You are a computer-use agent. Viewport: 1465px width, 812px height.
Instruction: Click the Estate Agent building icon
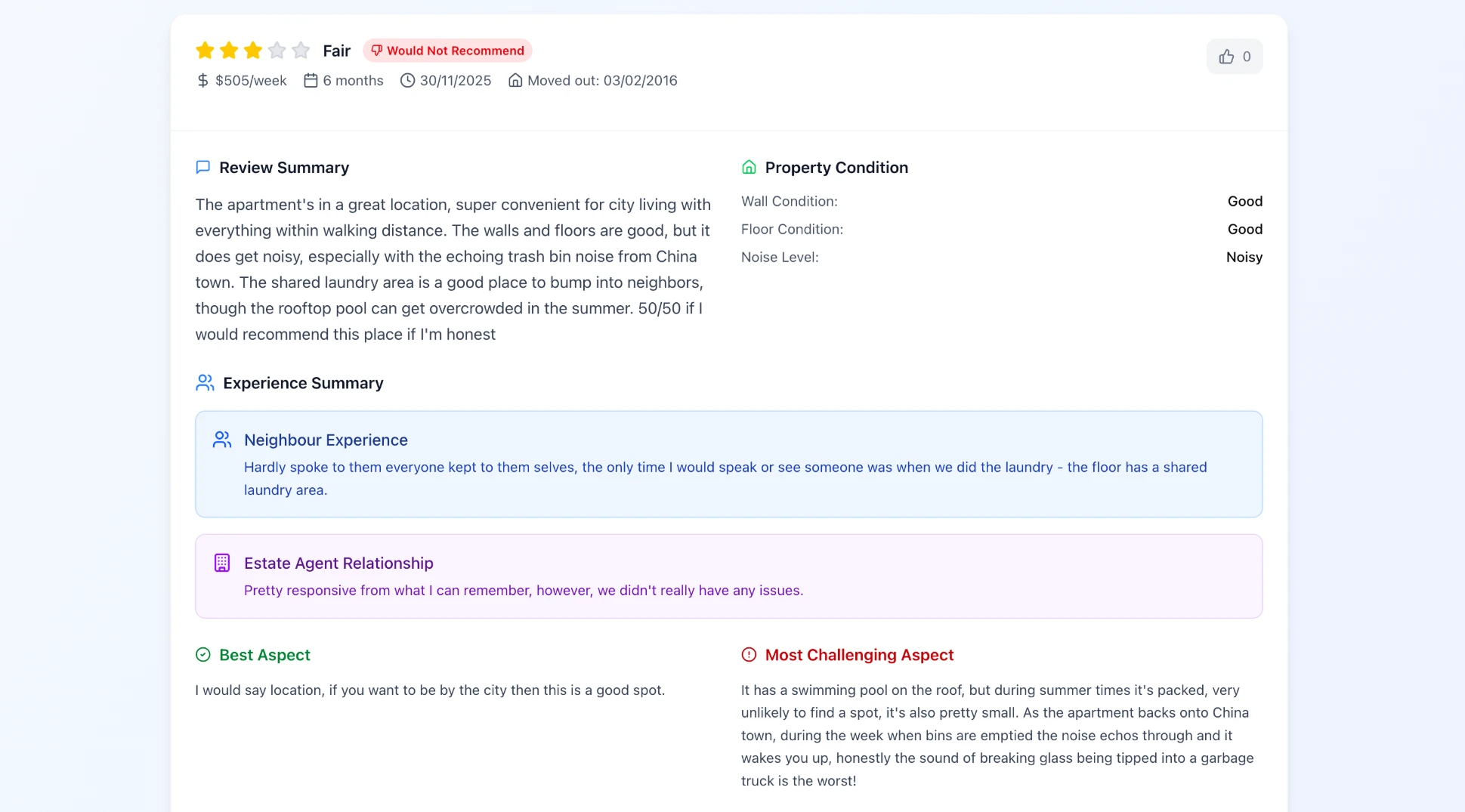[x=222, y=563]
